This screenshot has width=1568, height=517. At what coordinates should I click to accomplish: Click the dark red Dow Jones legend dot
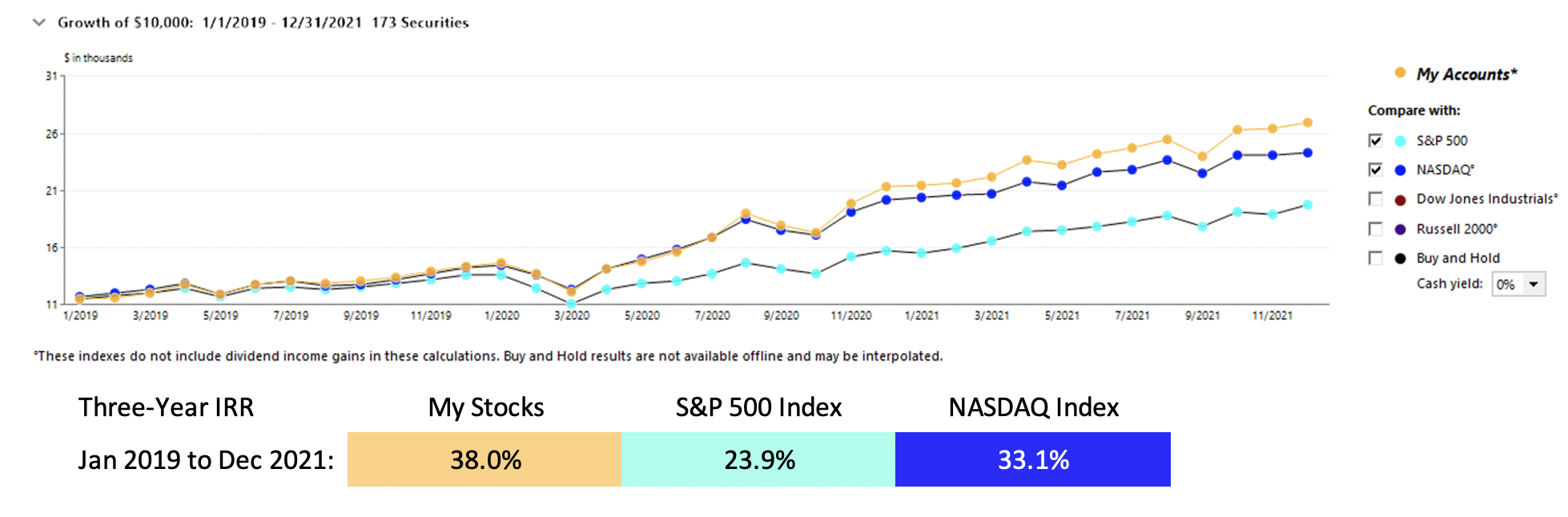[1400, 199]
